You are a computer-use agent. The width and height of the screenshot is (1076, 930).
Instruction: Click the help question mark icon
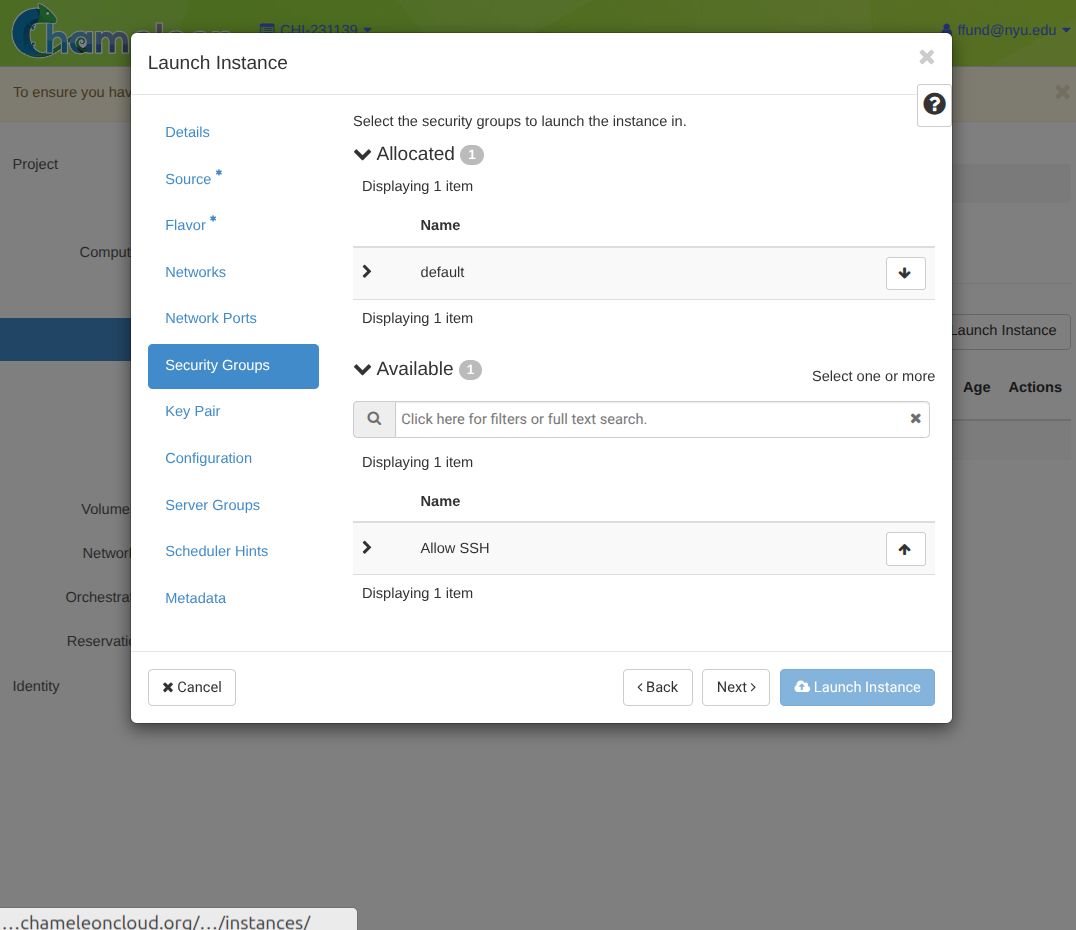pos(934,104)
